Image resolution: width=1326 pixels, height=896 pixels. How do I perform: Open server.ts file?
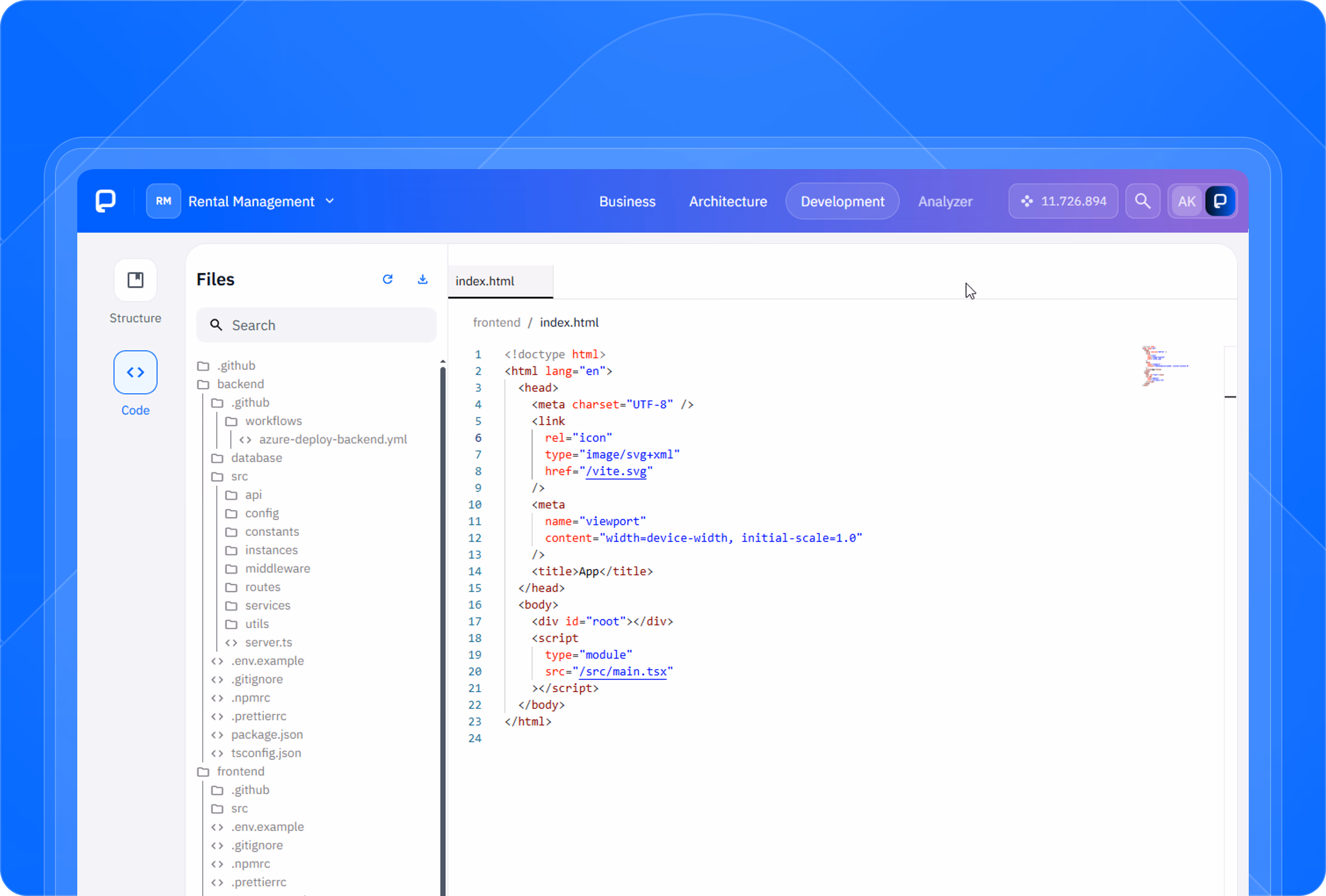[259, 642]
